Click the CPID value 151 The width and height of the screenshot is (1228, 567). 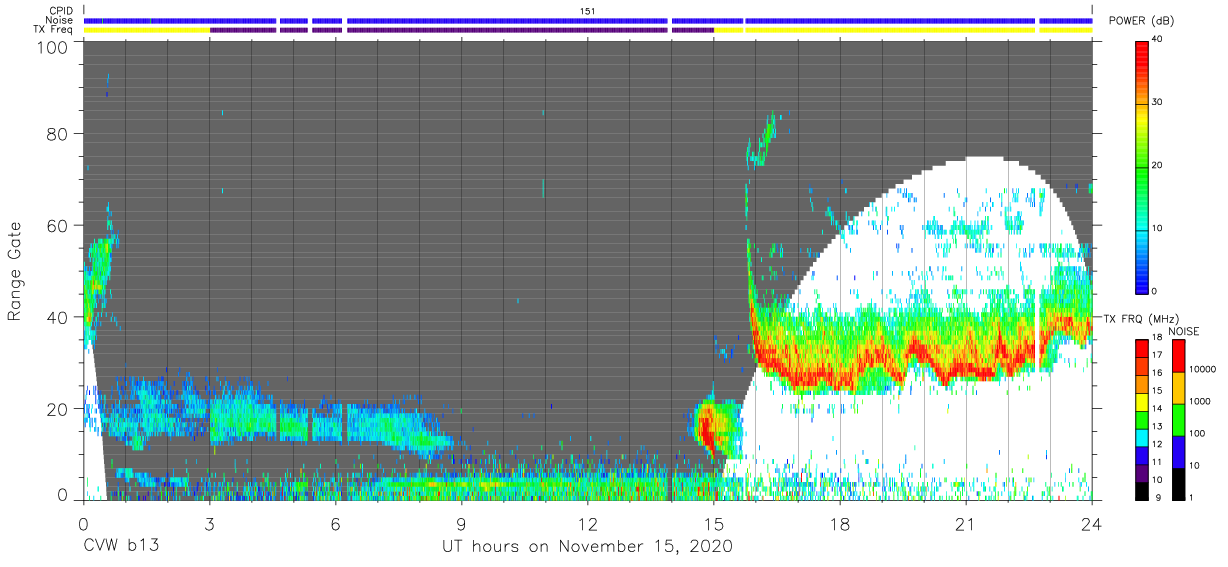588,10
